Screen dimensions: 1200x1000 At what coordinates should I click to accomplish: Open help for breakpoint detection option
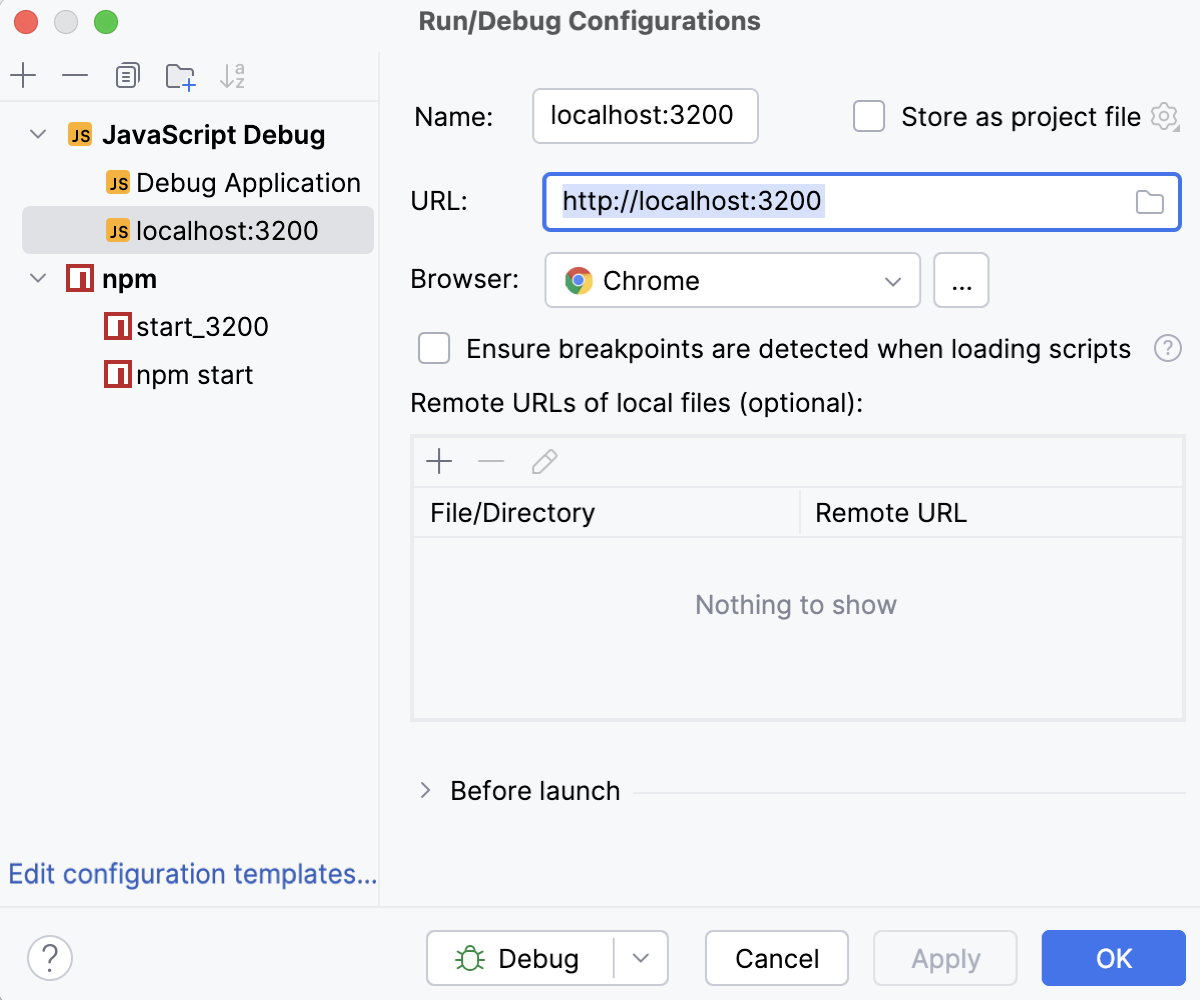(1168, 348)
